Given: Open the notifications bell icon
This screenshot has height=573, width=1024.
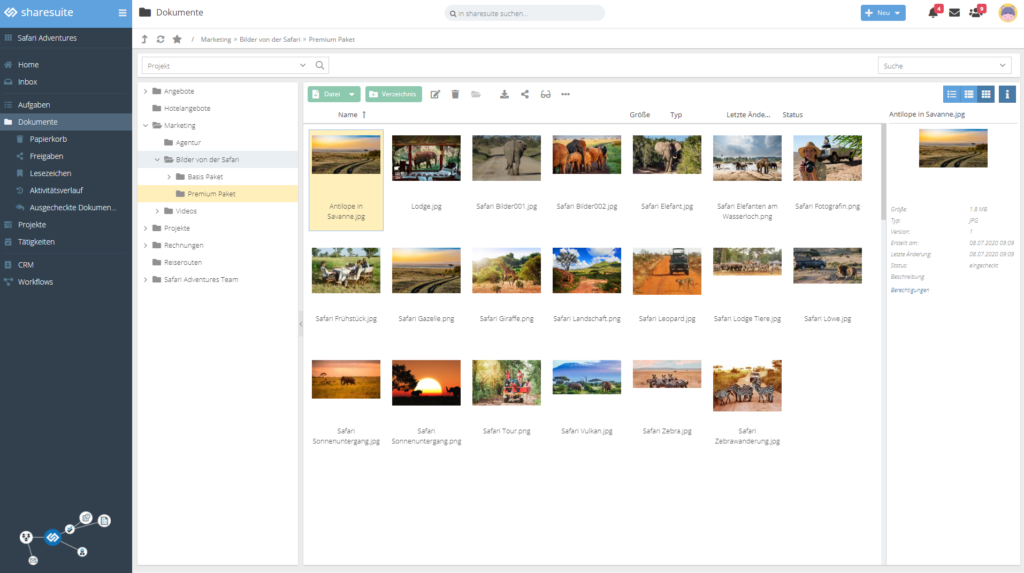Looking at the screenshot, I should pos(933,13).
